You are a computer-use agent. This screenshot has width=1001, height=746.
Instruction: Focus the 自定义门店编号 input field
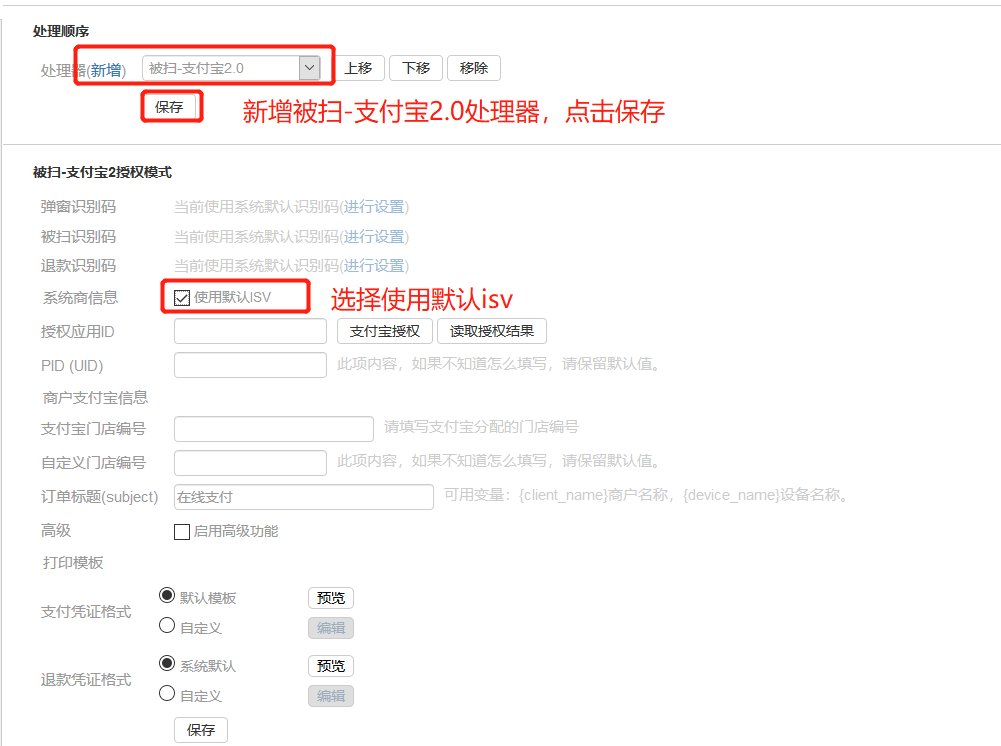(x=250, y=463)
